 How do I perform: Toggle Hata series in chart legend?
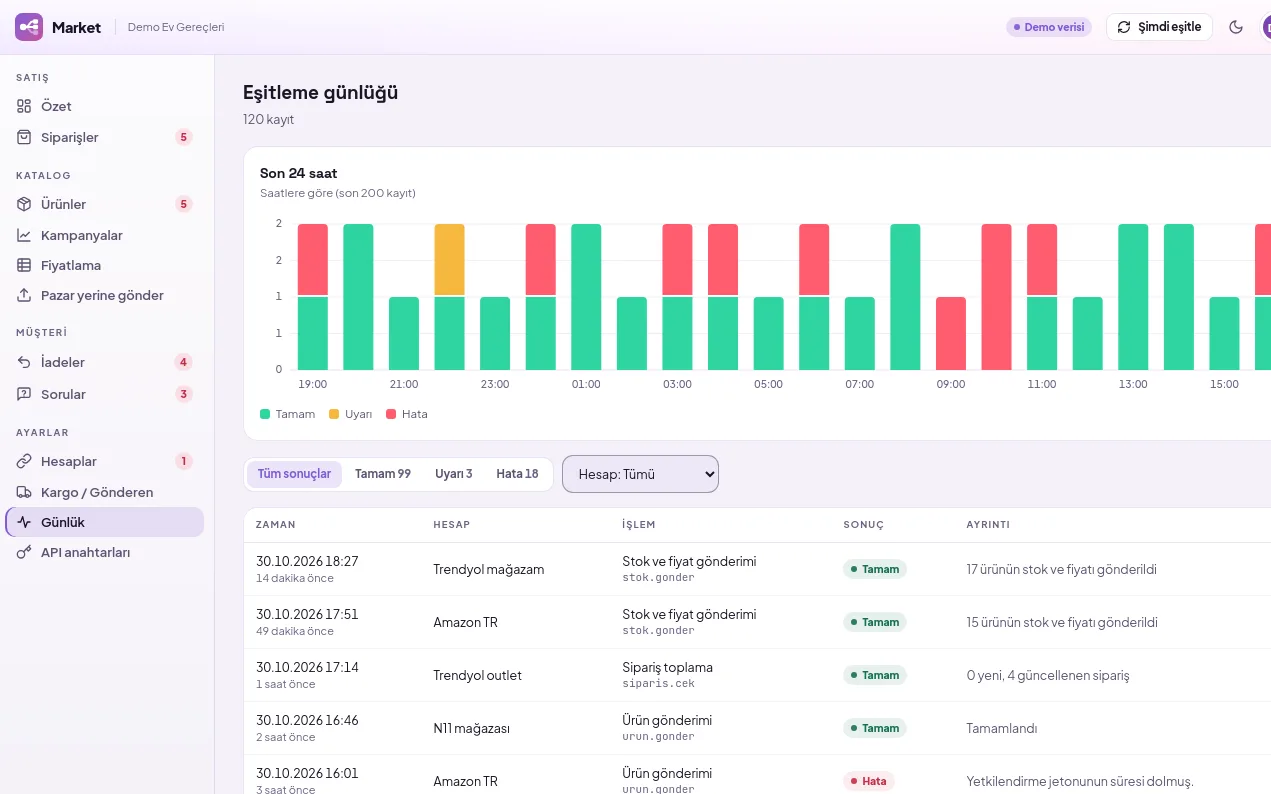(x=407, y=414)
